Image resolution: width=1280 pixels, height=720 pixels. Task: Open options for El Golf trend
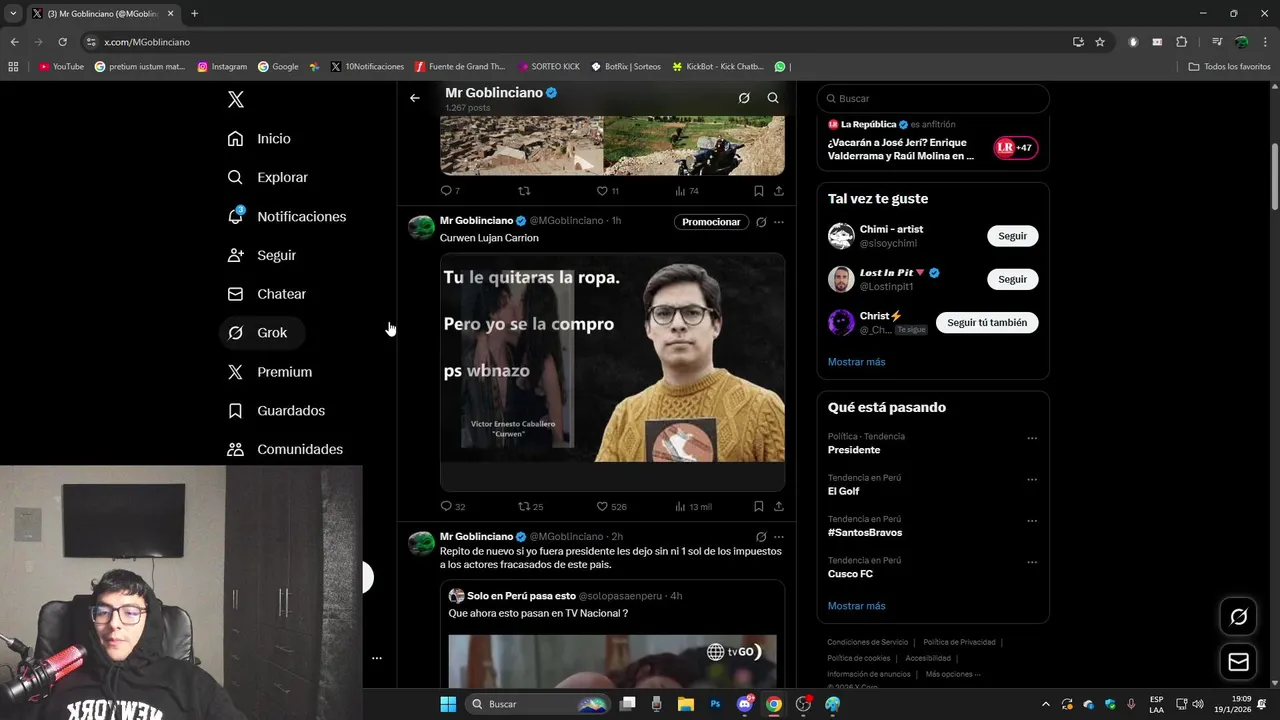(1032, 479)
